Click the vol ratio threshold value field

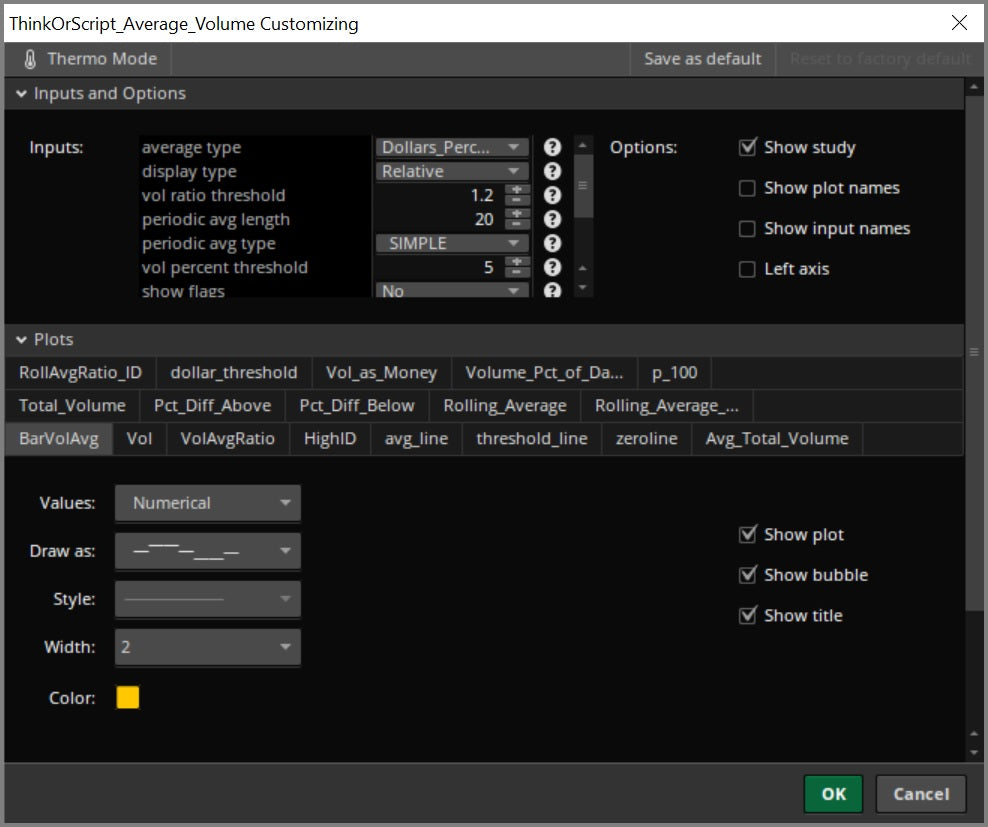click(x=439, y=195)
